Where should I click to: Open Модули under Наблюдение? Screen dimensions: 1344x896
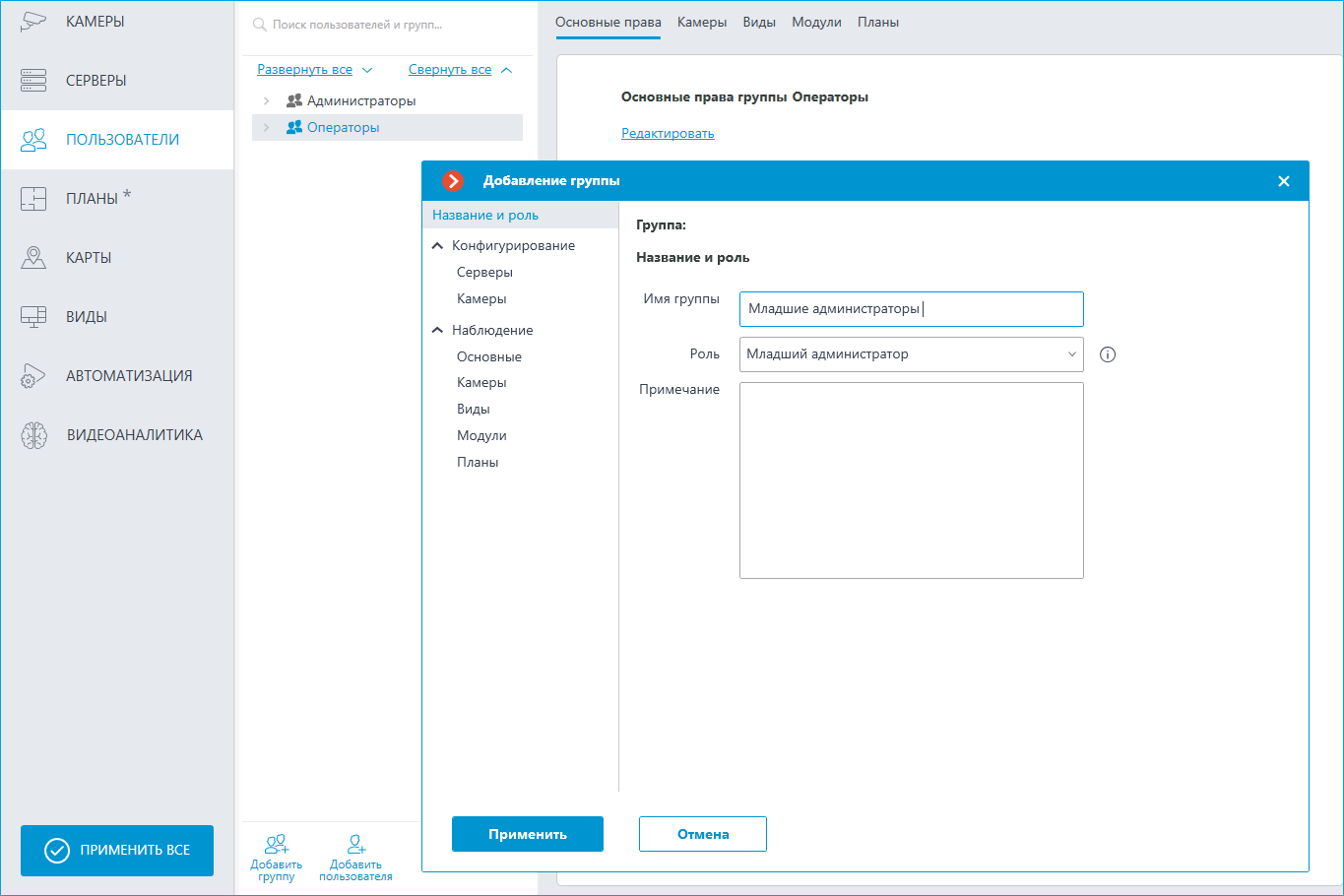481,436
